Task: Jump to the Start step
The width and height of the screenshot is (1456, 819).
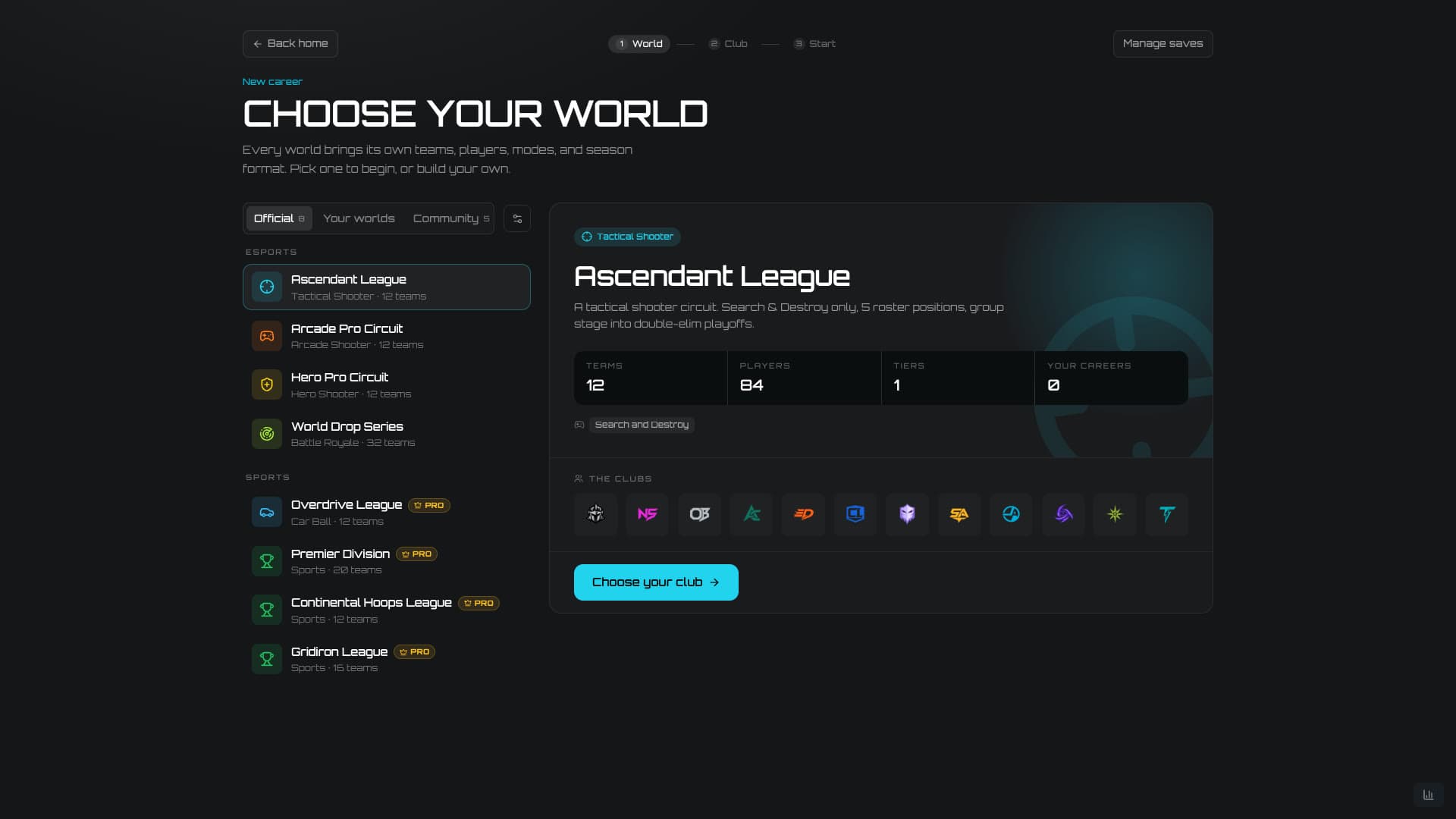Action: pyautogui.click(x=814, y=44)
